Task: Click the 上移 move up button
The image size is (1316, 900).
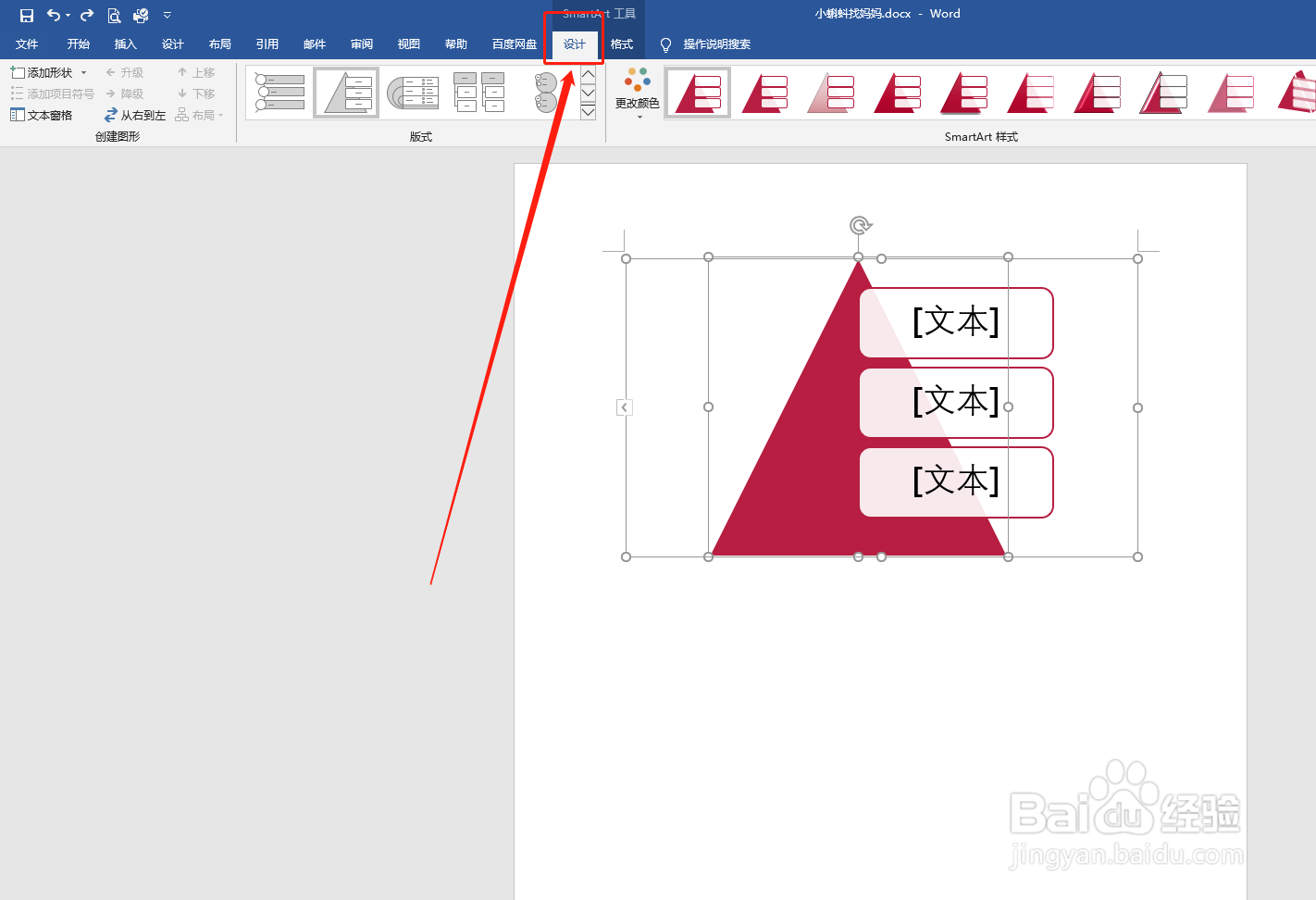Action: [x=196, y=72]
